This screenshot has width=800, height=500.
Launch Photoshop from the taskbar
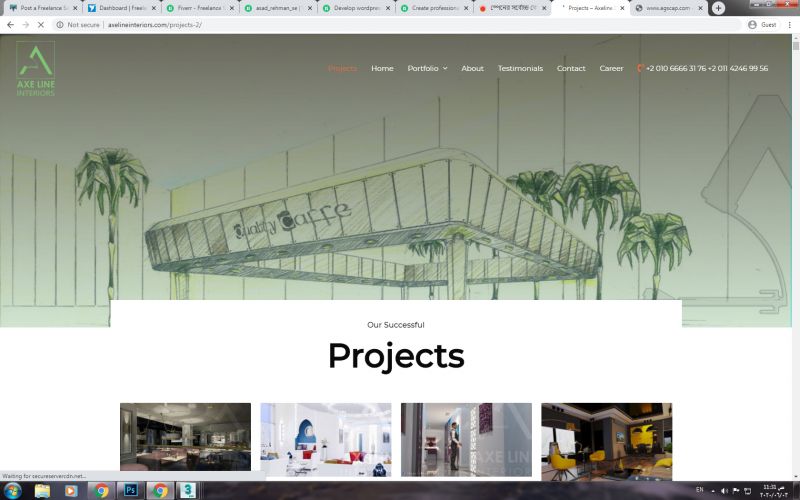131,490
